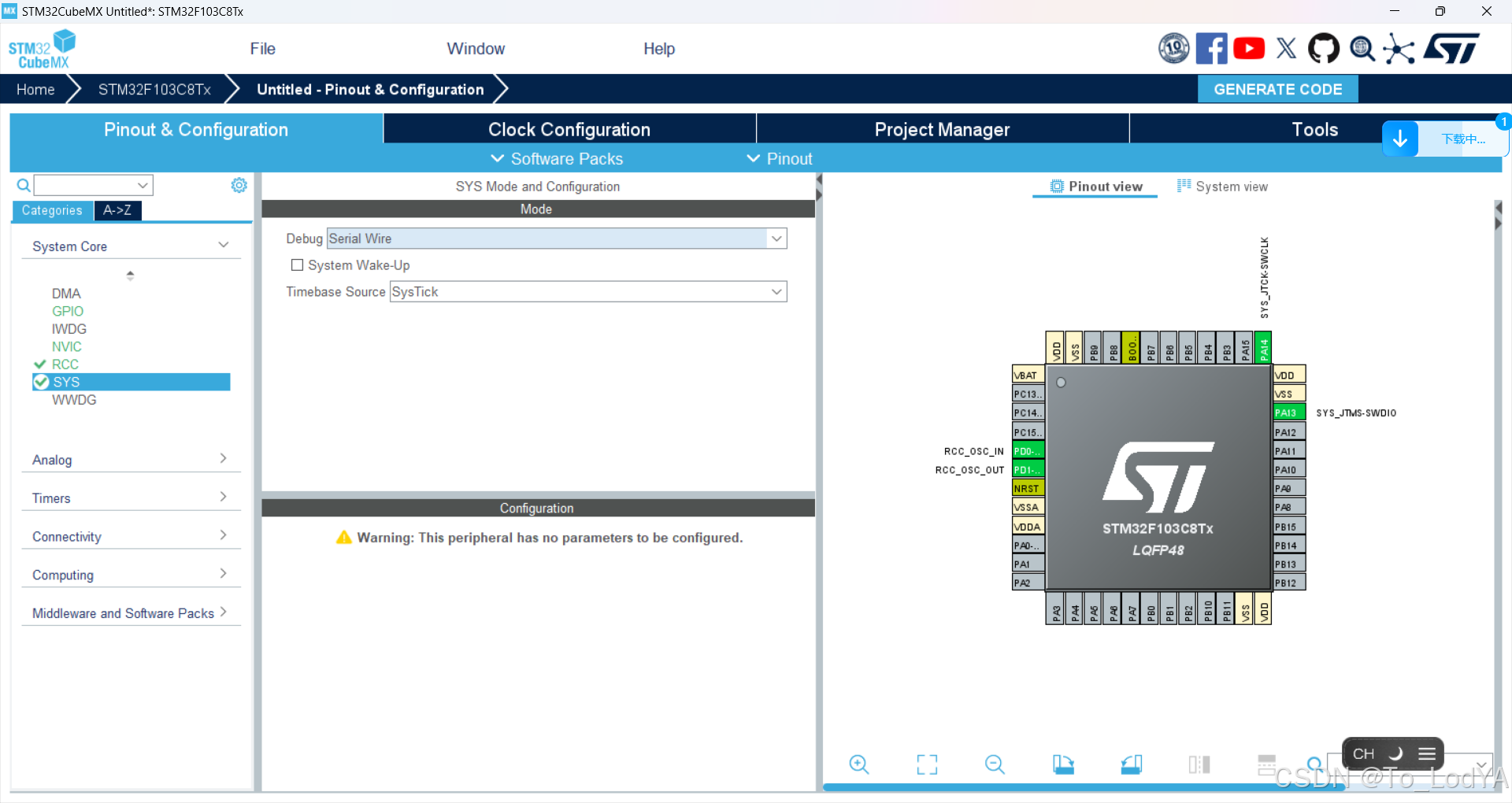Screen dimensions: 1512x803
Task: Select NVIC in System Core list
Action: pyautogui.click(x=67, y=346)
